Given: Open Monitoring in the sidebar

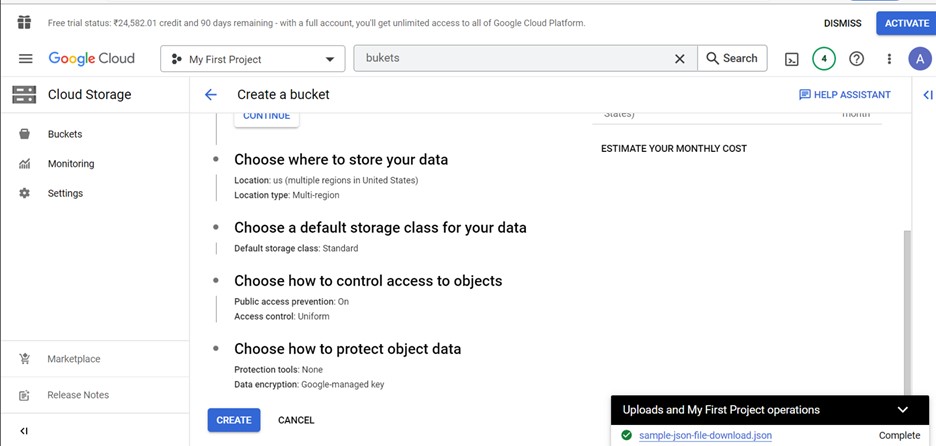Looking at the screenshot, I should coord(70,164).
